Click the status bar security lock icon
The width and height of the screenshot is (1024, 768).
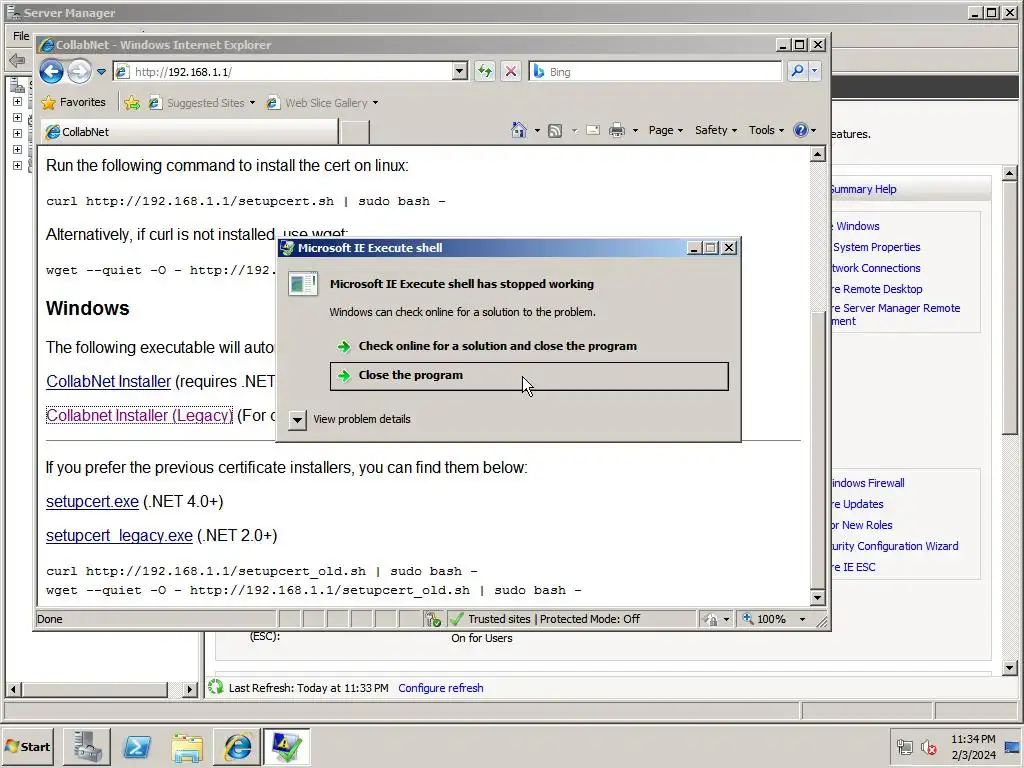click(x=711, y=619)
